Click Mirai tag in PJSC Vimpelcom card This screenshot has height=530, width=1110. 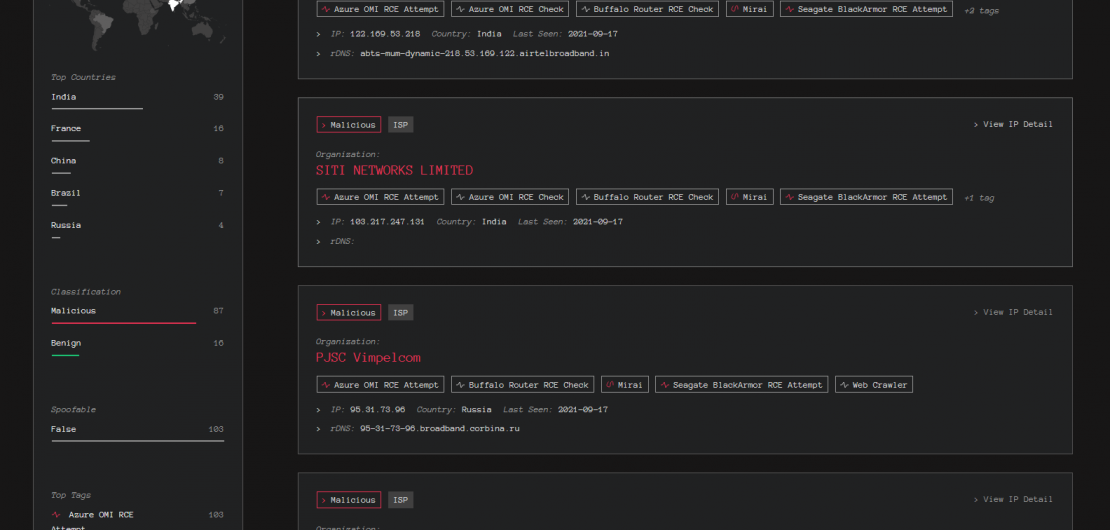(x=624, y=385)
